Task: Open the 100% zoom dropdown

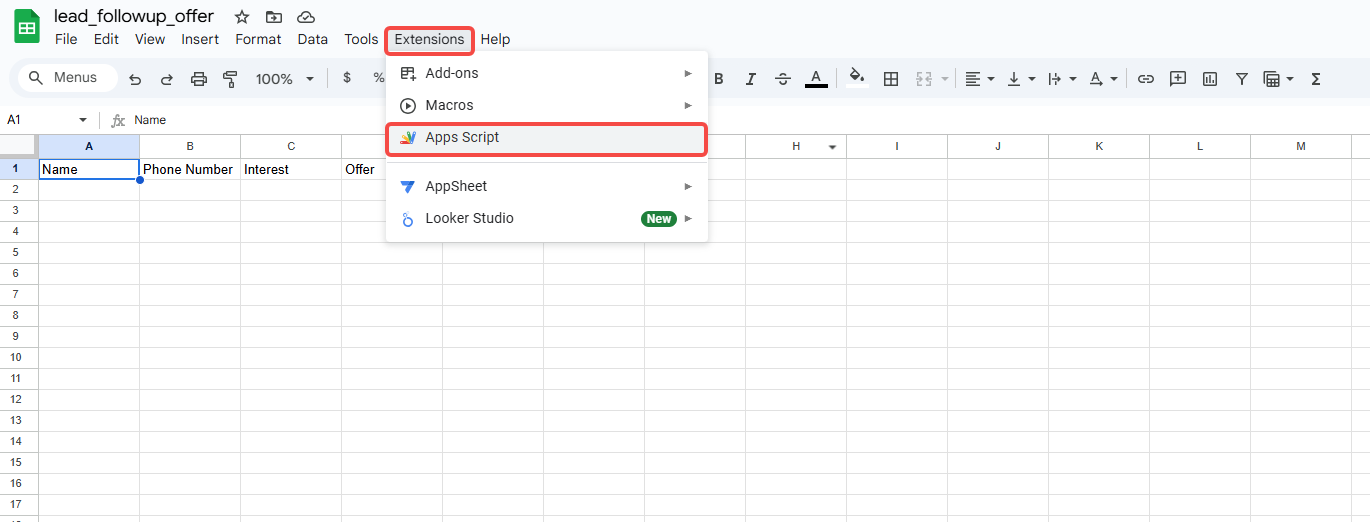Action: [x=285, y=78]
